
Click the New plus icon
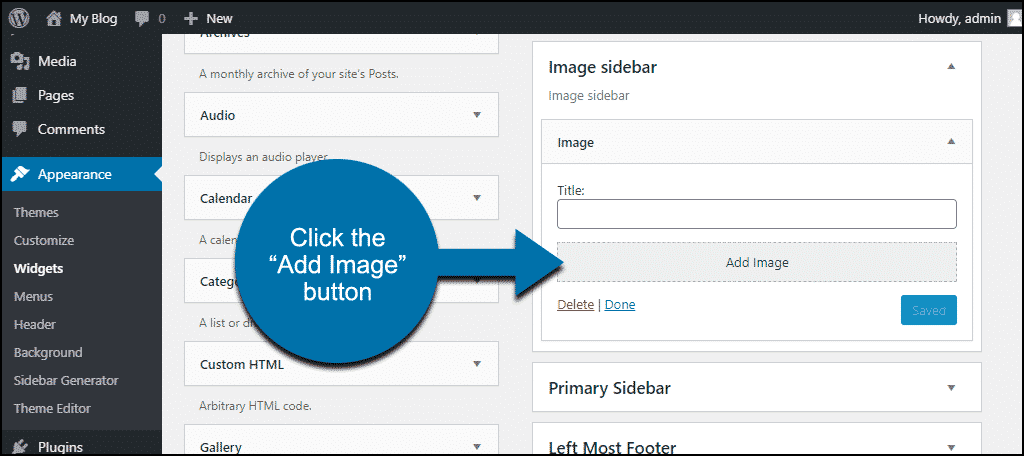pos(192,18)
